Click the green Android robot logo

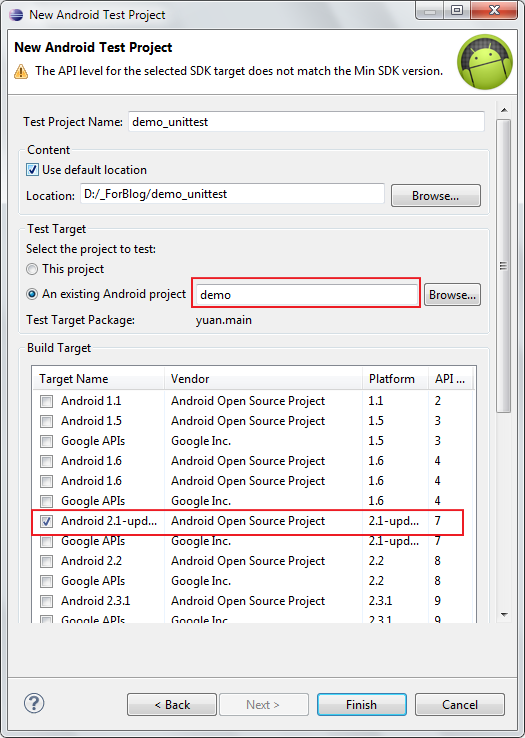click(x=485, y=62)
